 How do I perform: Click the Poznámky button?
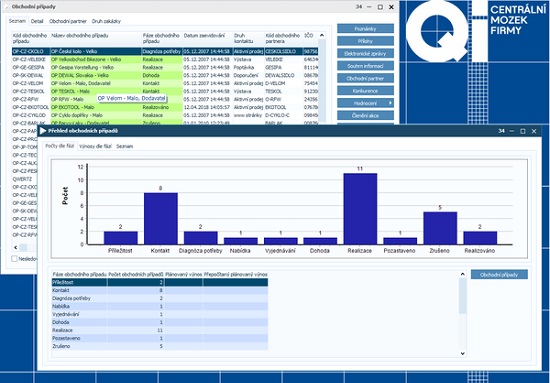[x=365, y=29]
